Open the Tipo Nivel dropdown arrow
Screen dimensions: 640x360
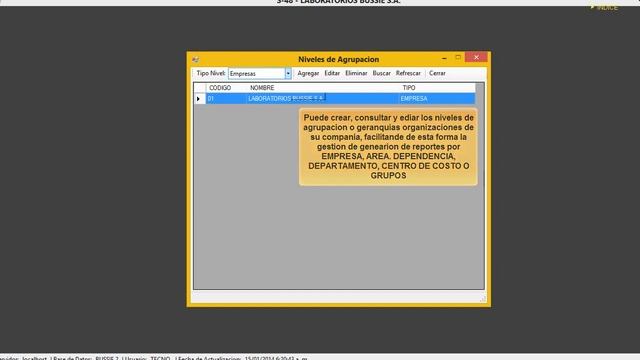click(x=288, y=73)
